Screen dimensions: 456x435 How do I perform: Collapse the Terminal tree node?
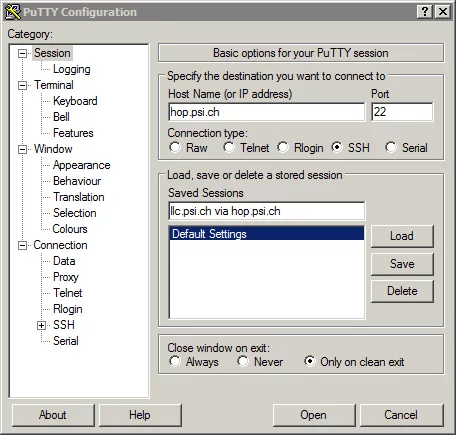tap(22, 85)
